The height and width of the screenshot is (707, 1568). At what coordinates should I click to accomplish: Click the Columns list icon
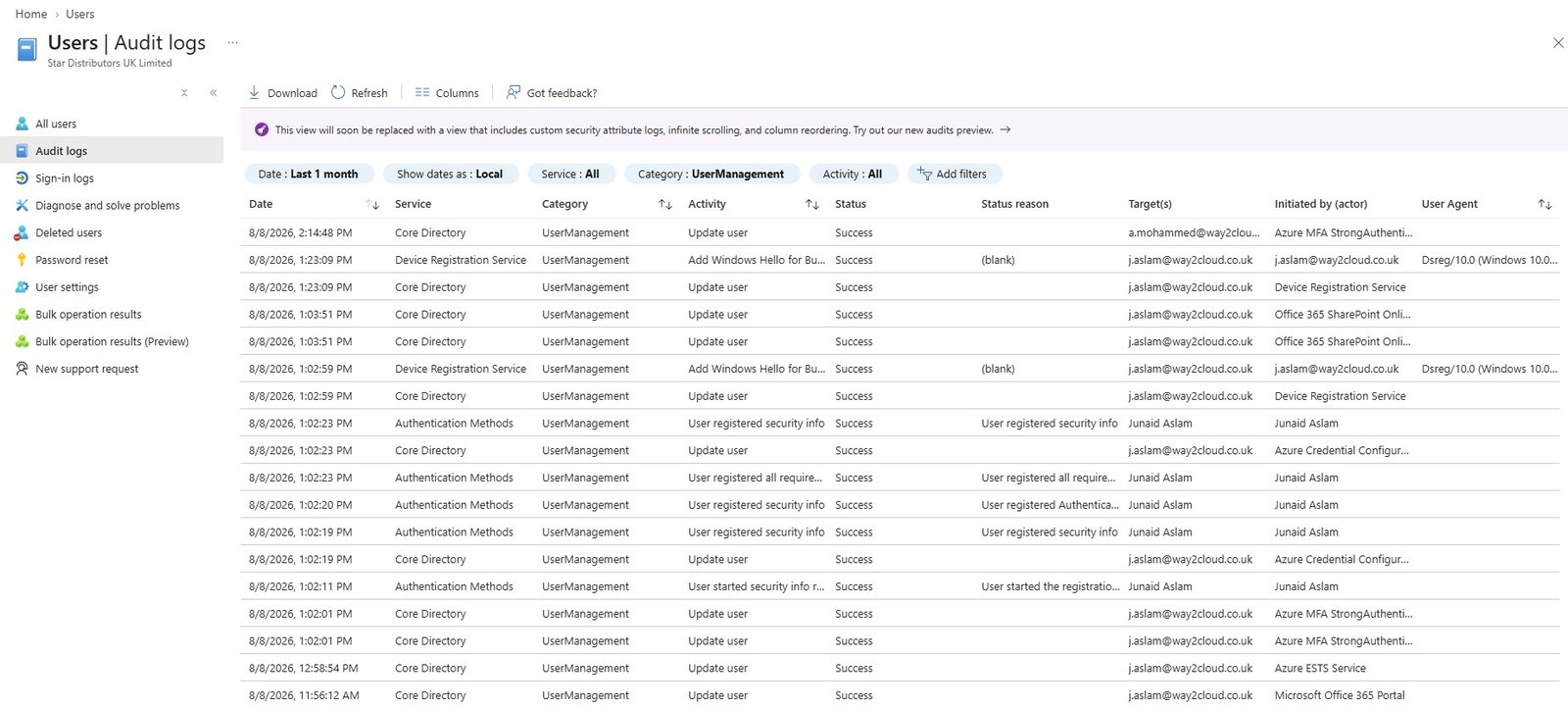(x=422, y=92)
